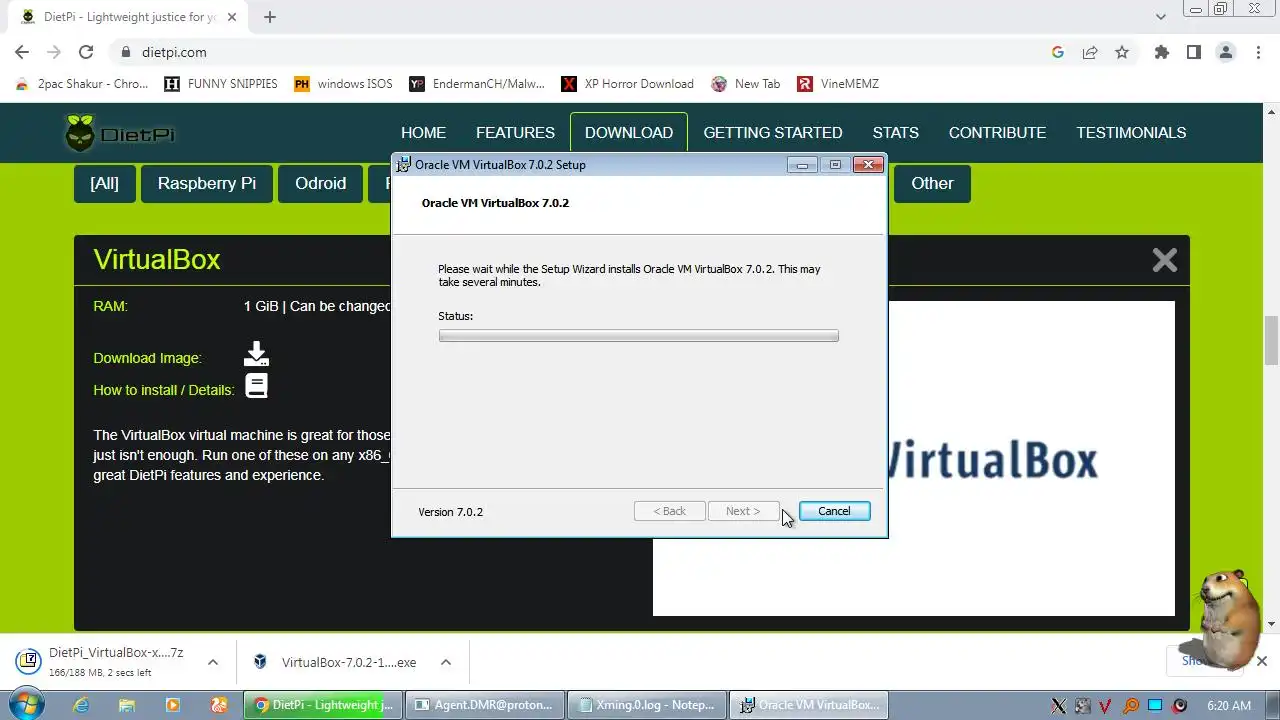Reload the page in Chrome
This screenshot has height=720, width=1280.
(86, 52)
